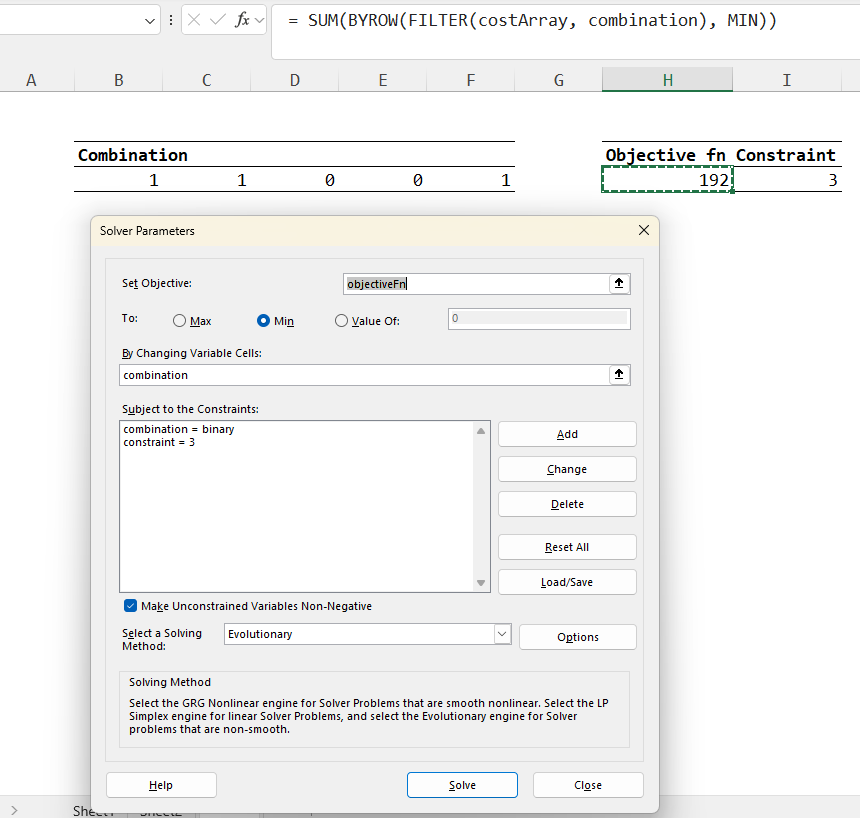Click the formula bar confirm checkmark icon
Image resolution: width=860 pixels, height=818 pixels.
point(218,20)
